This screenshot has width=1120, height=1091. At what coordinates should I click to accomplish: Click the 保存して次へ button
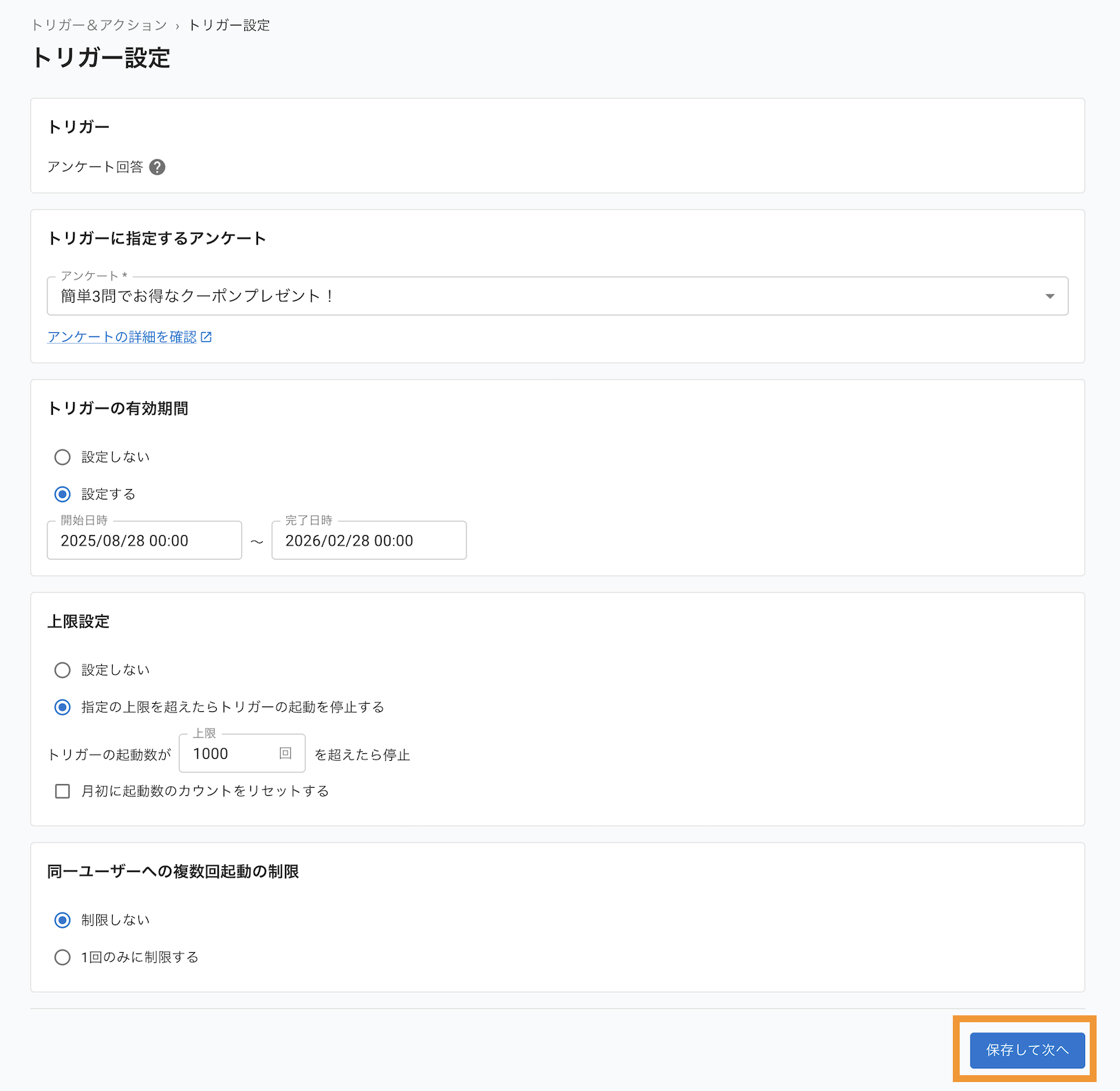tap(1027, 1050)
